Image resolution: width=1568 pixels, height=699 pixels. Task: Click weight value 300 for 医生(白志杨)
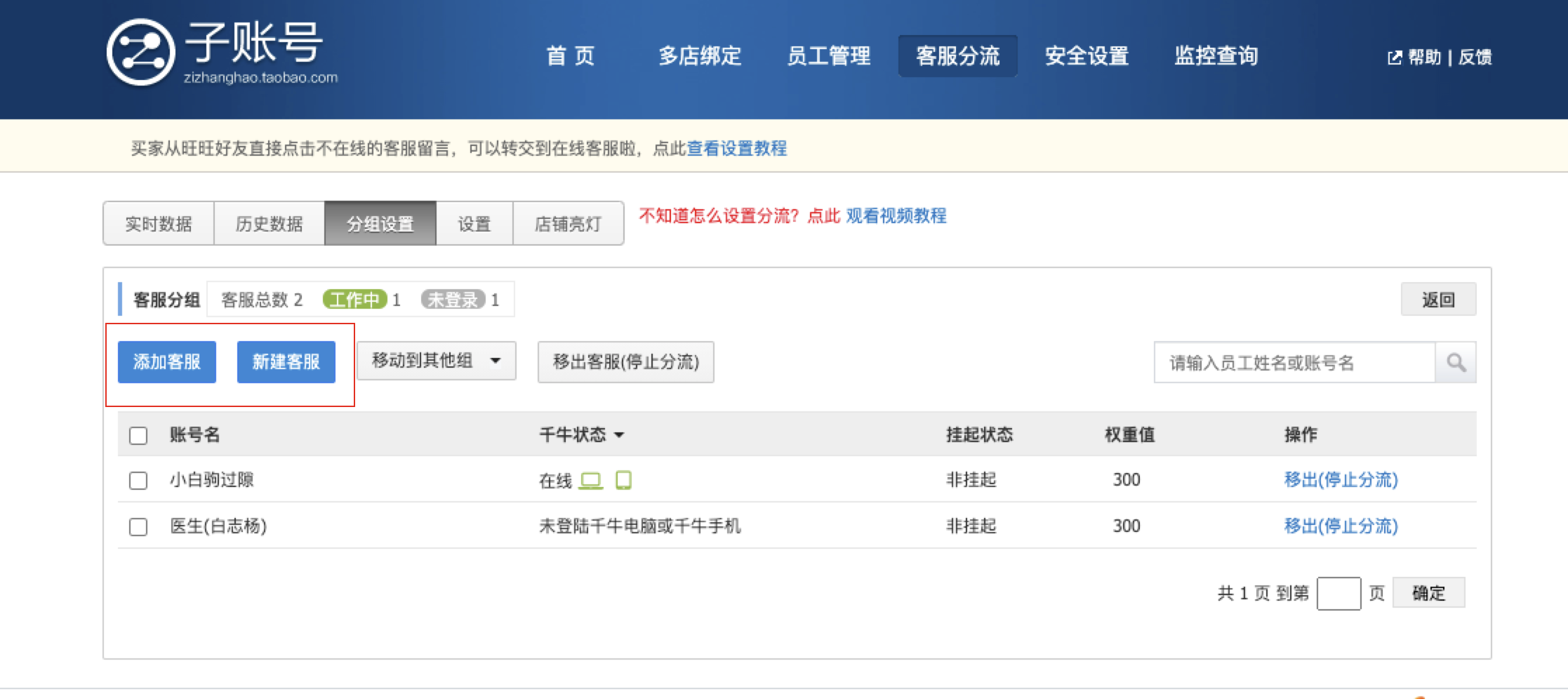[x=1127, y=526]
